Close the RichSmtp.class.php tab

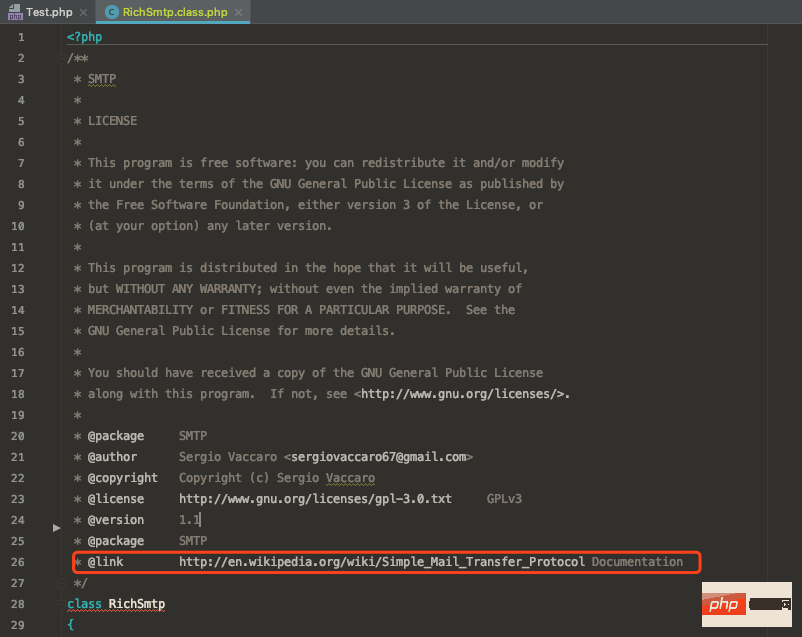[x=238, y=12]
